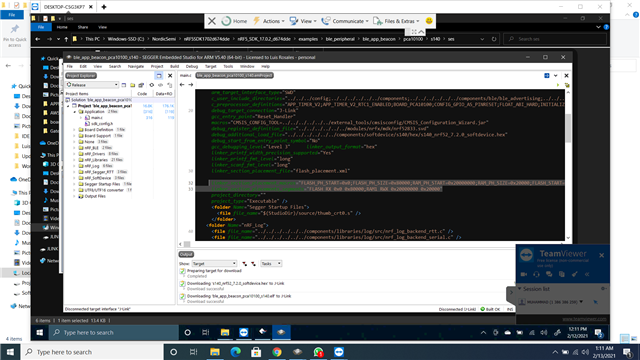Screen dimensions: 640x360
Task: Open the Release configuration dropdown
Action: click(92, 85)
